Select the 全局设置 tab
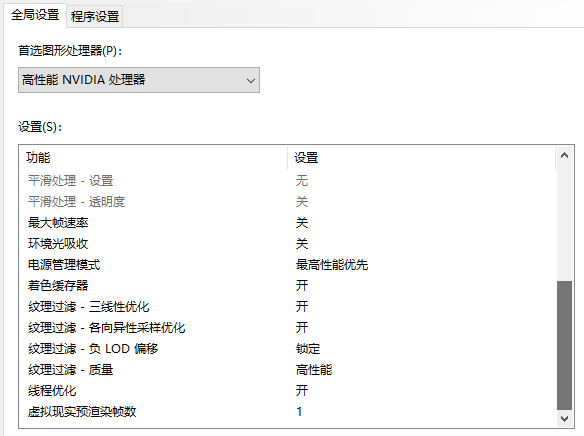This screenshot has width=584, height=436. (x=35, y=15)
